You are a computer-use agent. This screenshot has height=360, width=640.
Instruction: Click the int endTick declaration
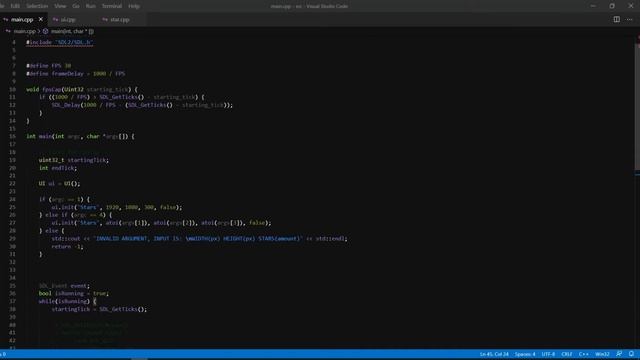(x=58, y=168)
